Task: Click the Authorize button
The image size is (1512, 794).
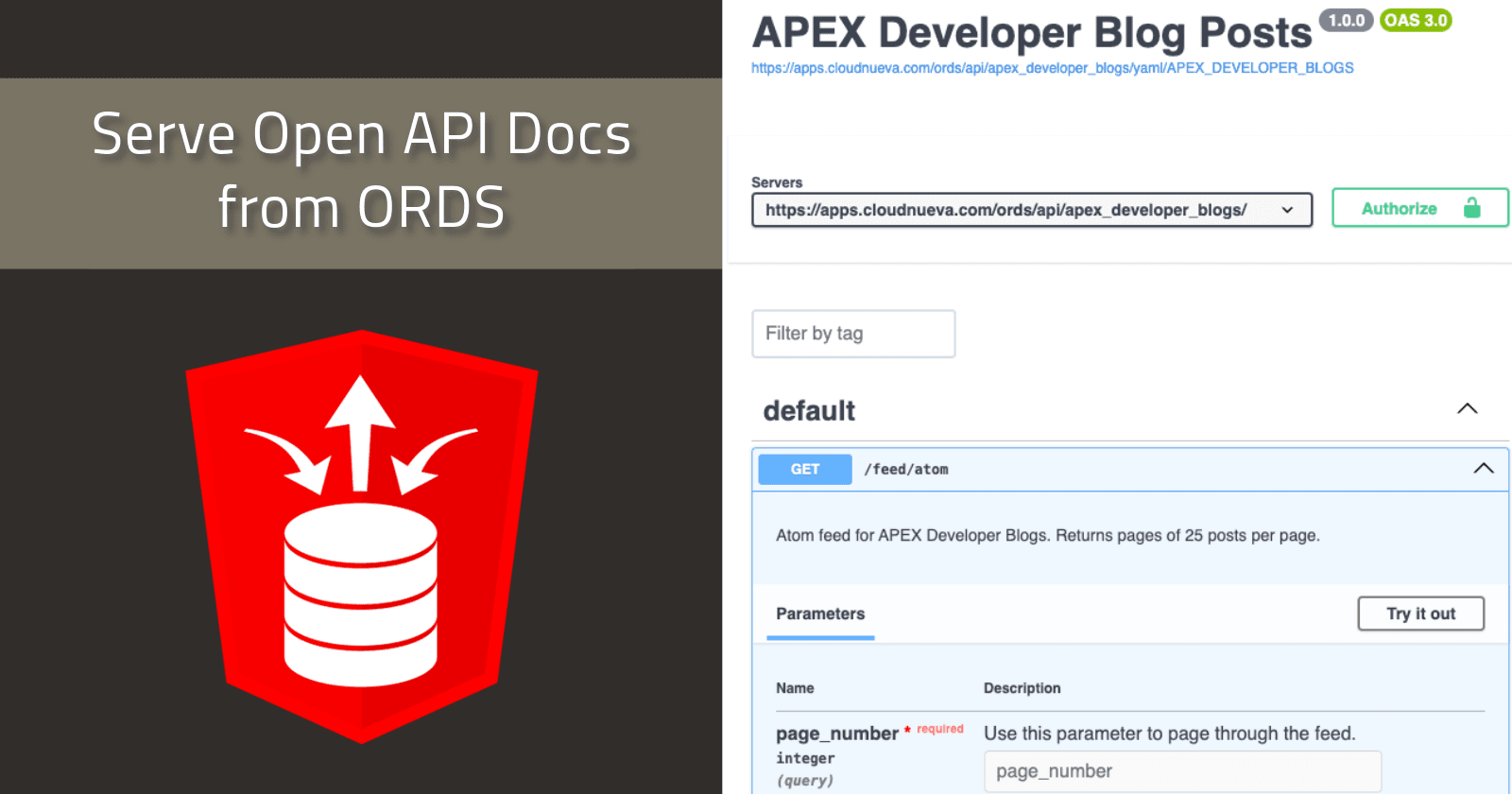Action: [1419, 208]
